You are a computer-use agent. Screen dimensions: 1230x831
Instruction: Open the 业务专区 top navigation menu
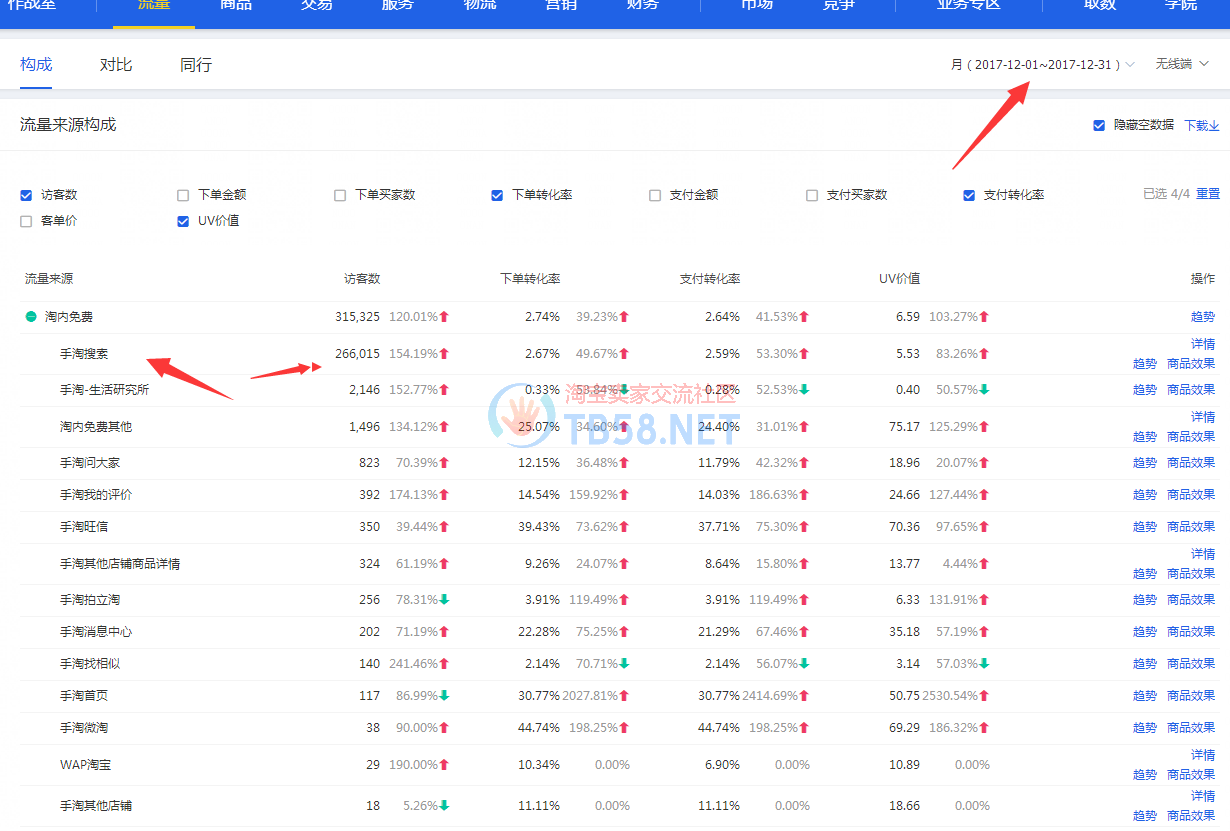tap(969, 5)
